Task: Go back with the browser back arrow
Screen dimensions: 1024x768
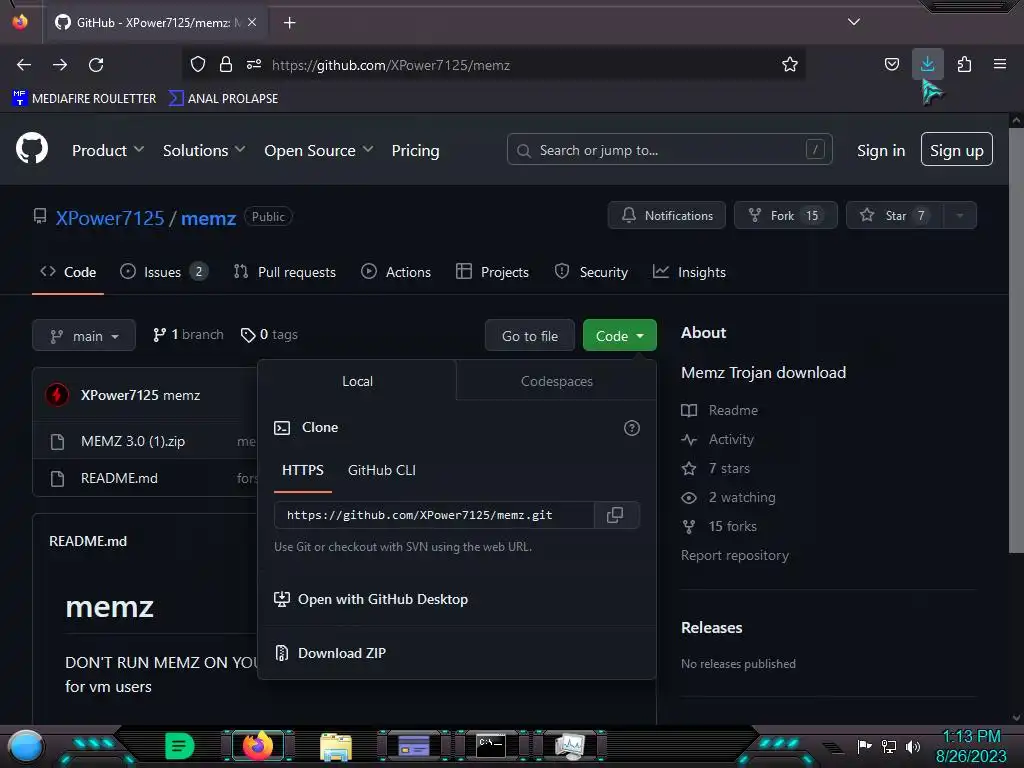Action: tap(24, 65)
